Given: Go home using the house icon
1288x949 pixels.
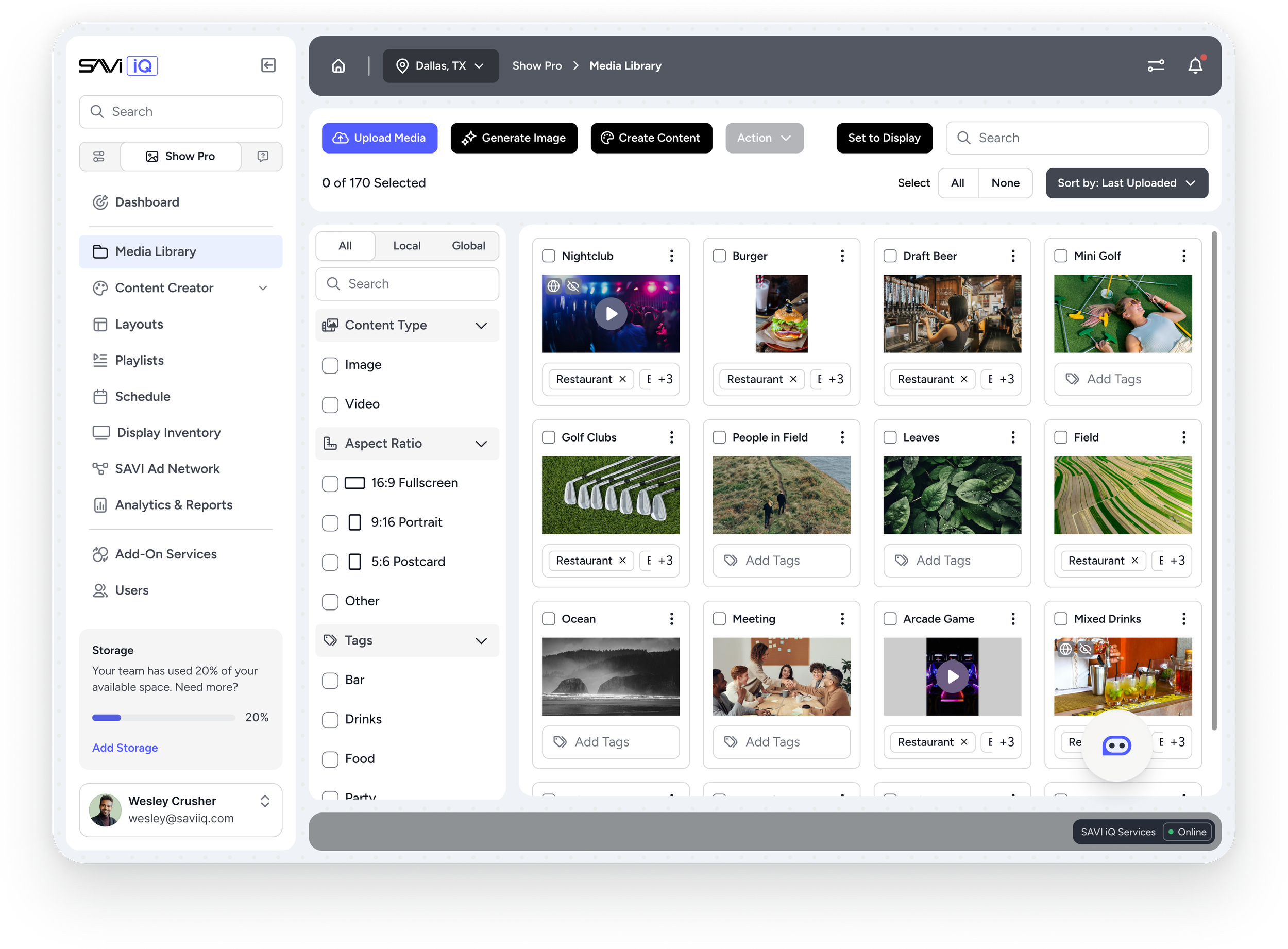Looking at the screenshot, I should (338, 65).
